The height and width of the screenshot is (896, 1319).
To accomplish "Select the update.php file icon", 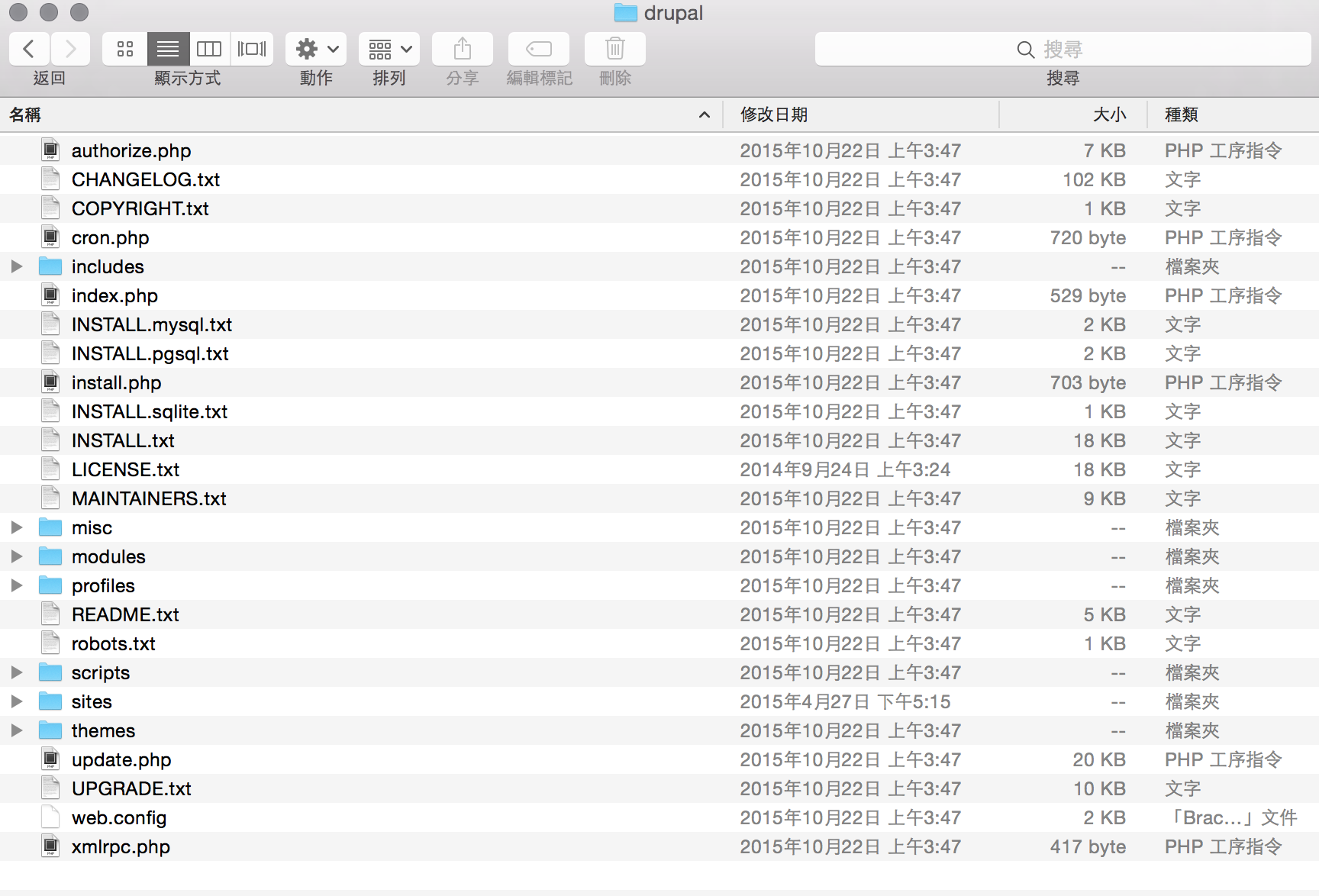I will click(x=50, y=759).
